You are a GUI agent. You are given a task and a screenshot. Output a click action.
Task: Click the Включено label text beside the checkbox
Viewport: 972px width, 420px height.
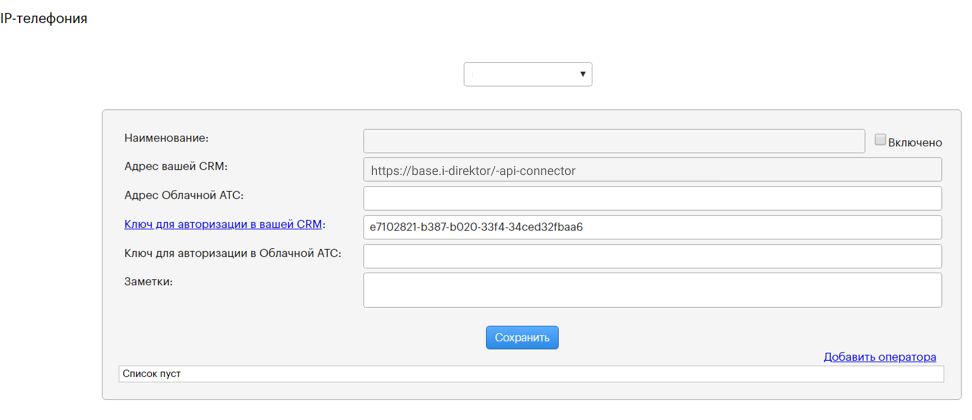[x=915, y=142]
